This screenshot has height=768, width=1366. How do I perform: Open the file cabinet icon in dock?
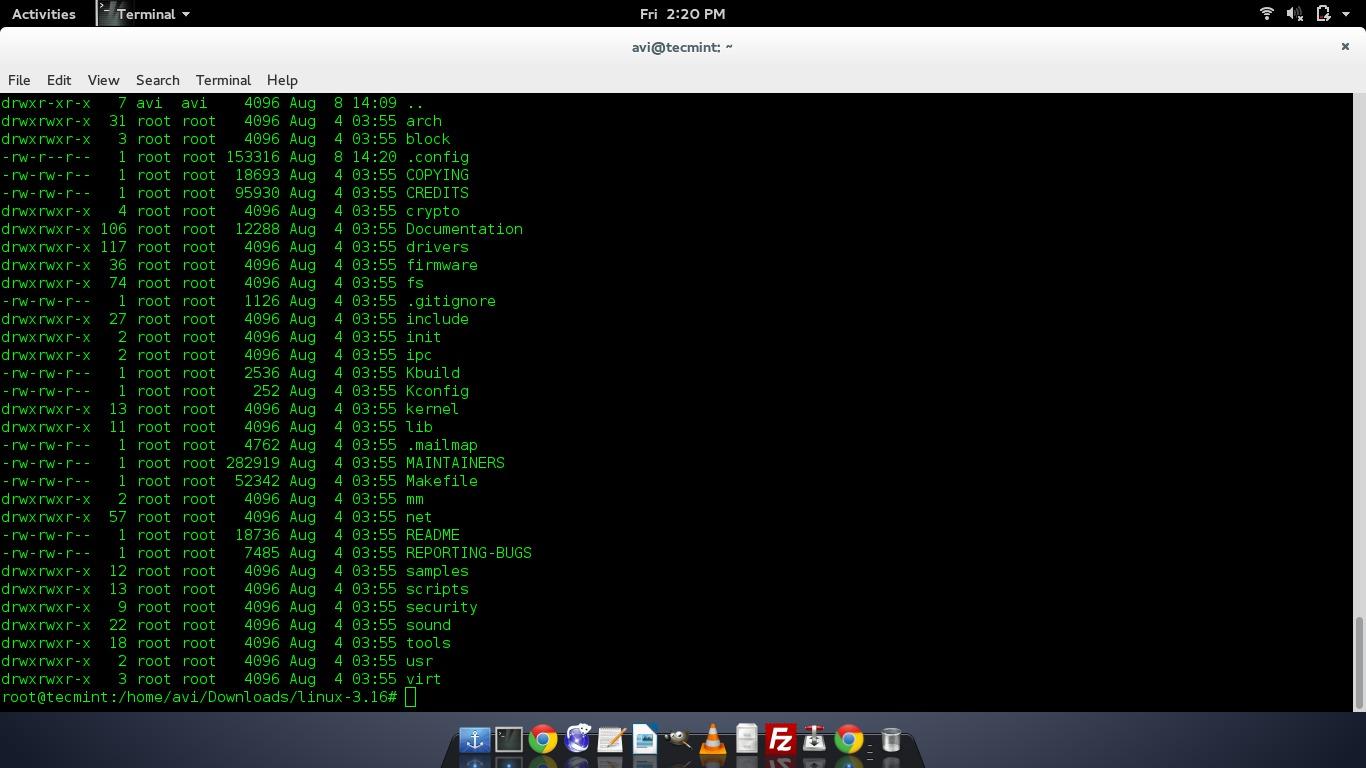746,740
